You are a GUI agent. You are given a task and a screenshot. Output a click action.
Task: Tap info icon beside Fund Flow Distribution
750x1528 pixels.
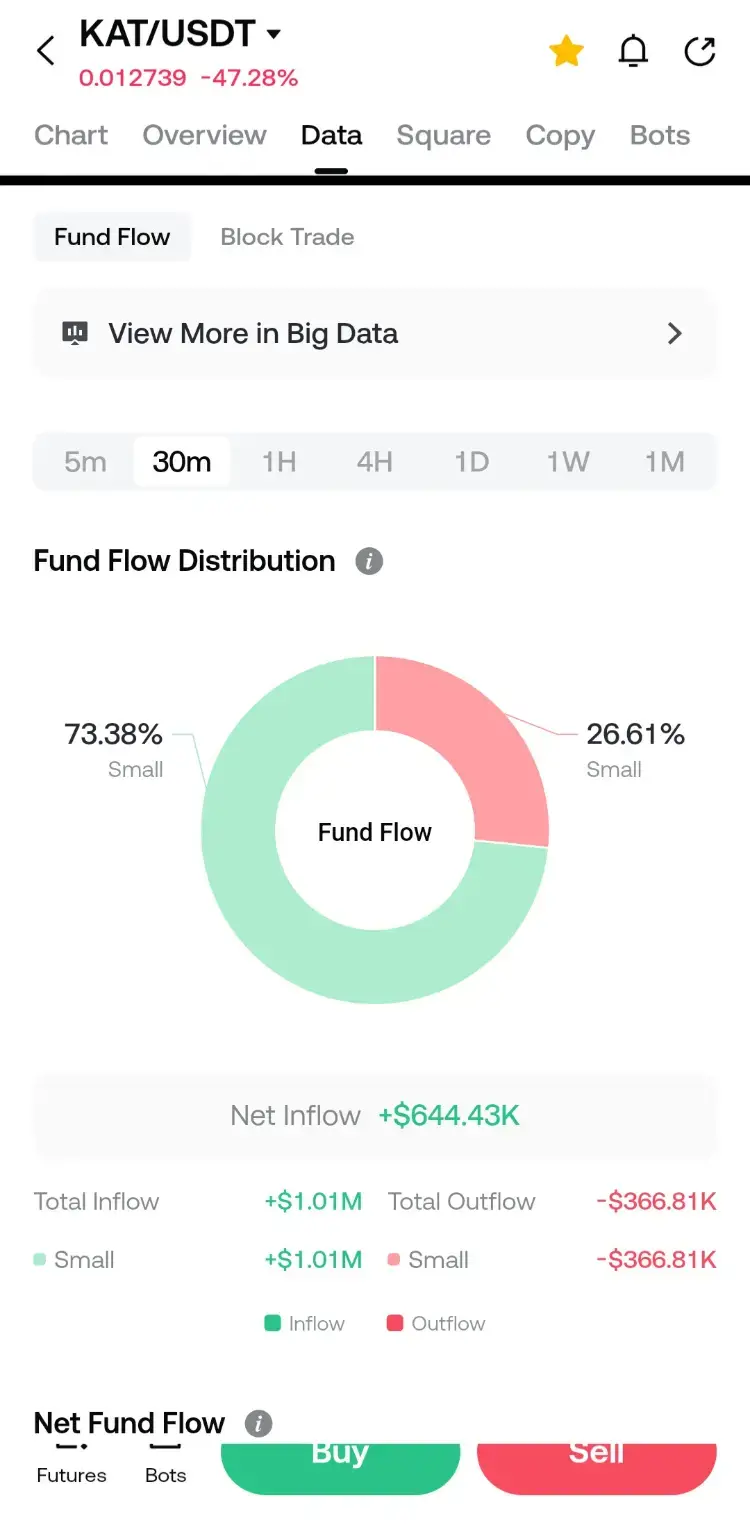tap(369, 561)
